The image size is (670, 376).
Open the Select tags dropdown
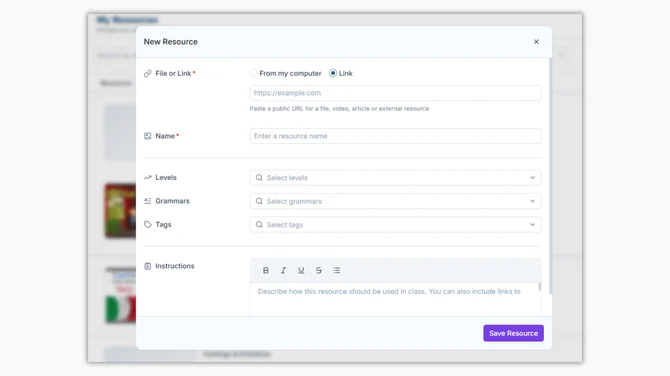(395, 225)
